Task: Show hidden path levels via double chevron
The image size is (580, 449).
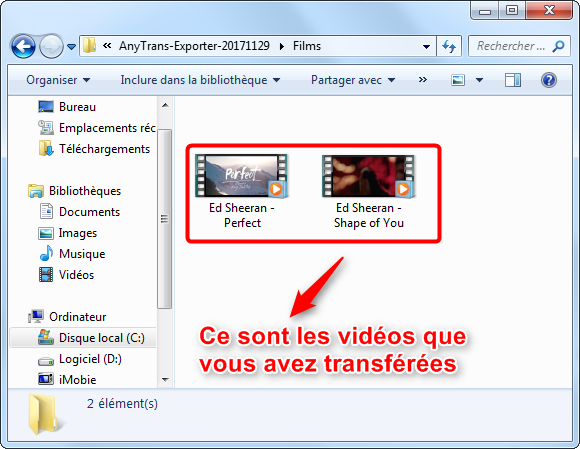Action: click(107, 45)
